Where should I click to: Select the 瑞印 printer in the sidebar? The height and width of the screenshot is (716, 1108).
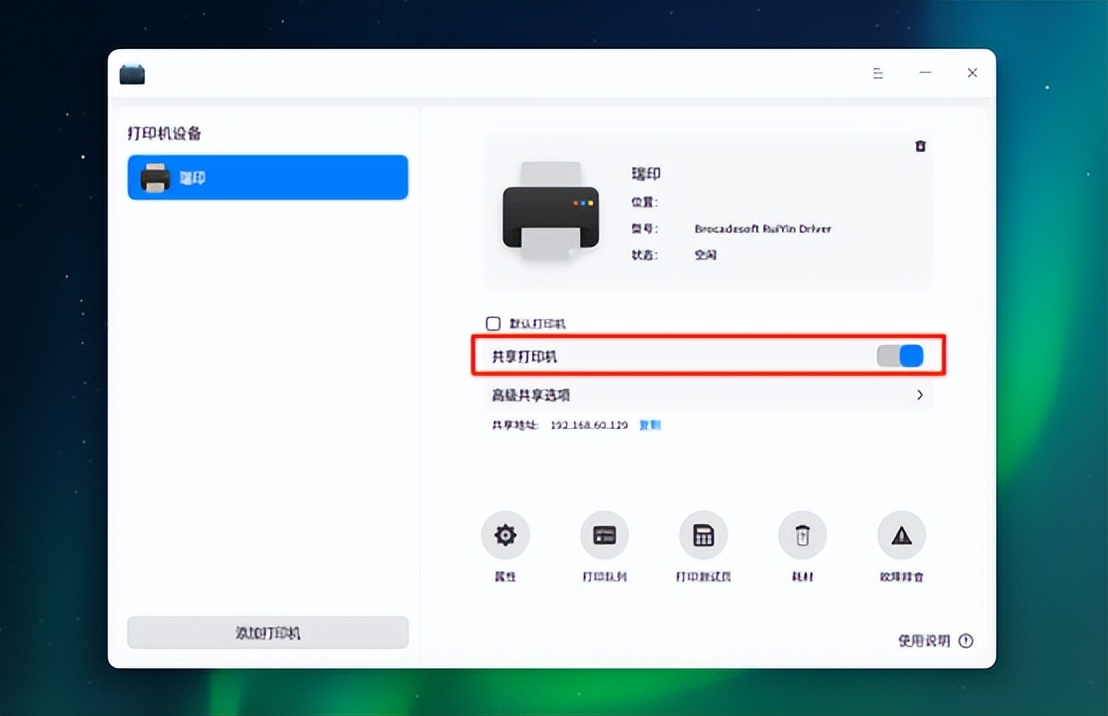267,177
